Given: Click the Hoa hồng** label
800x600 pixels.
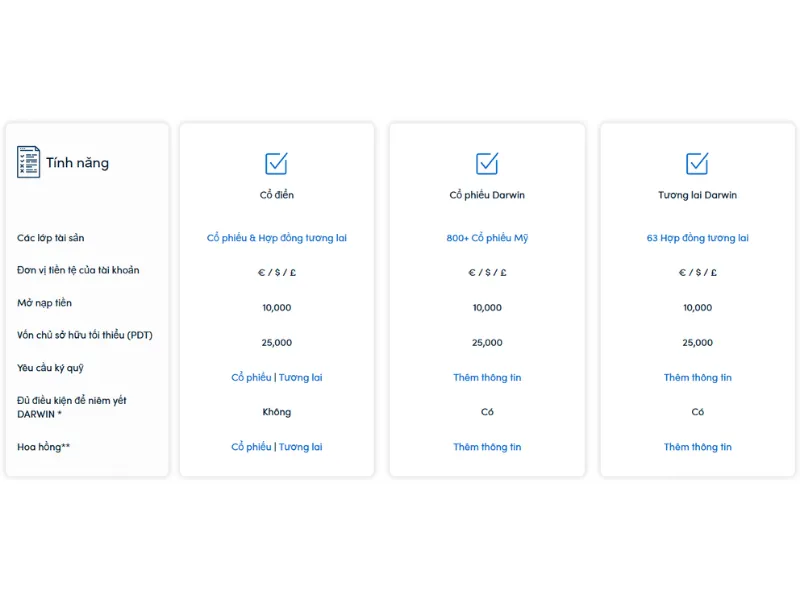Looking at the screenshot, I should click(43, 447).
